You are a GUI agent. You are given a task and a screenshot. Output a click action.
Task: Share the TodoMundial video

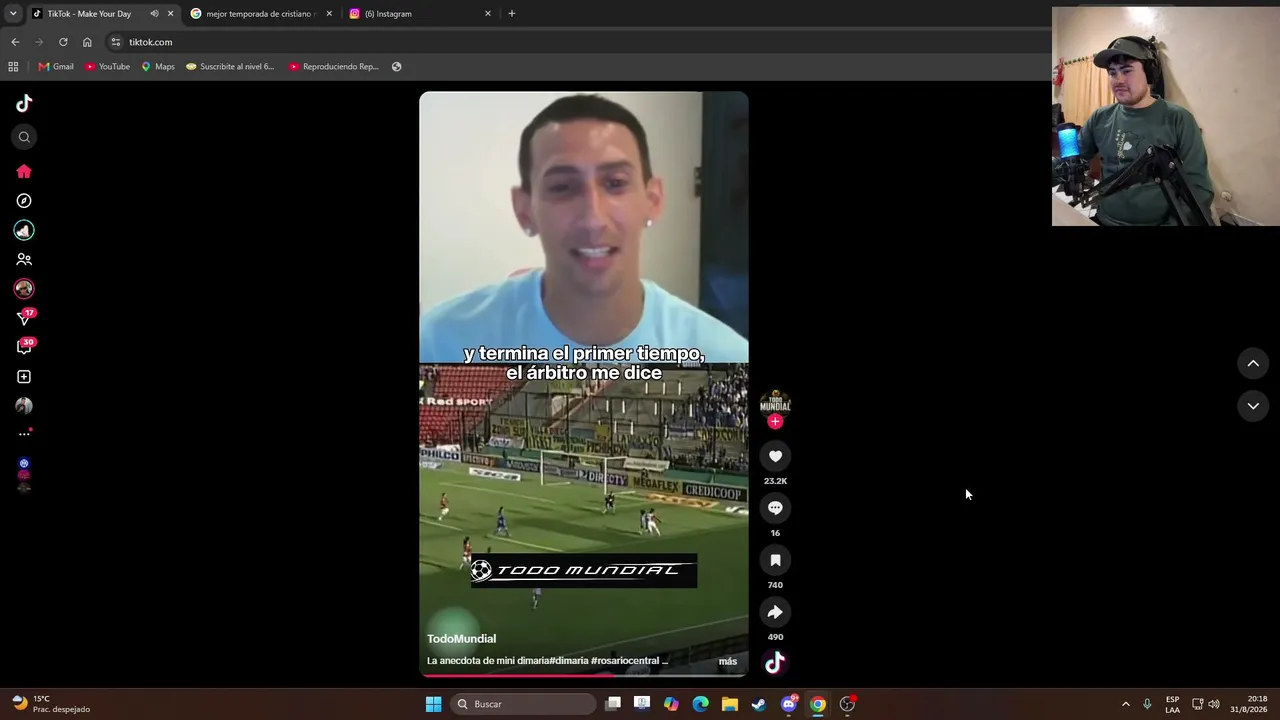(x=775, y=612)
